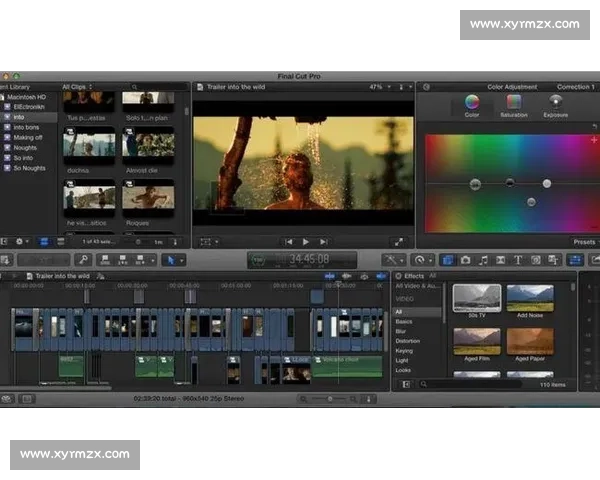Open the viewer zoom 47% dropdown
This screenshot has height=480, width=600.
(379, 87)
